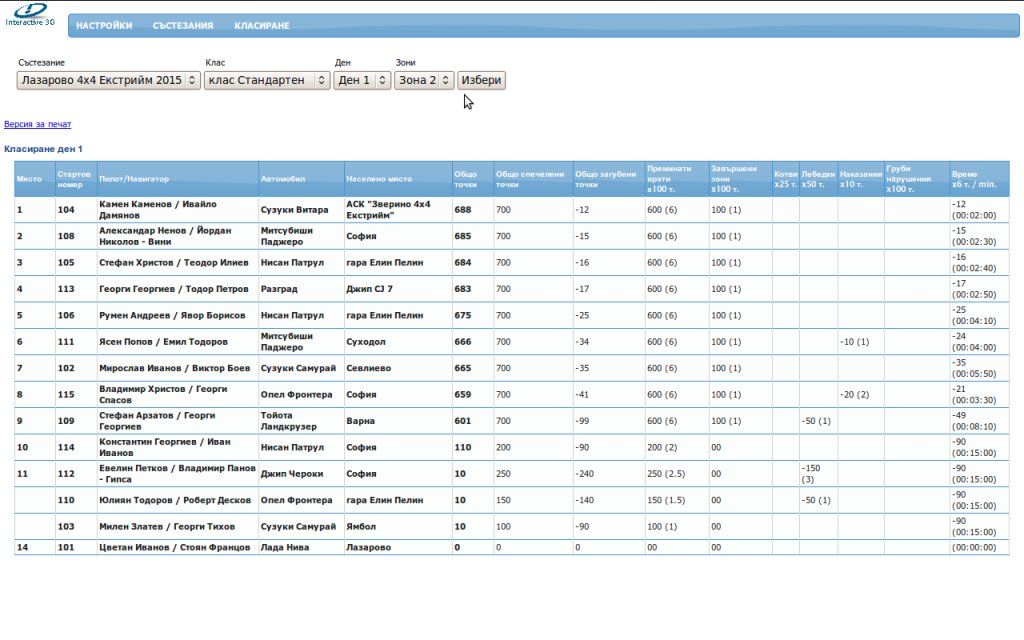
Task: Open the Версия за печат link
Action: (x=37, y=124)
